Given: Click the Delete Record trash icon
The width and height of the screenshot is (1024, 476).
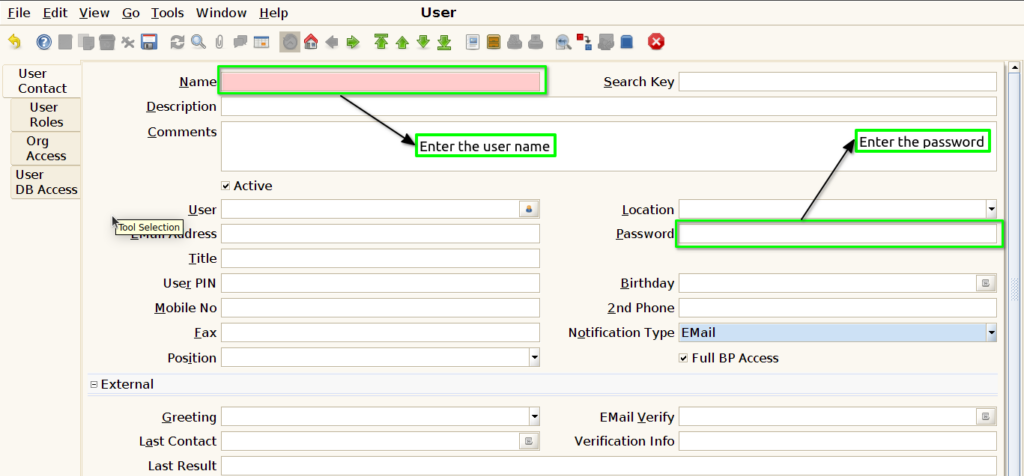Looking at the screenshot, I should coord(106,42).
